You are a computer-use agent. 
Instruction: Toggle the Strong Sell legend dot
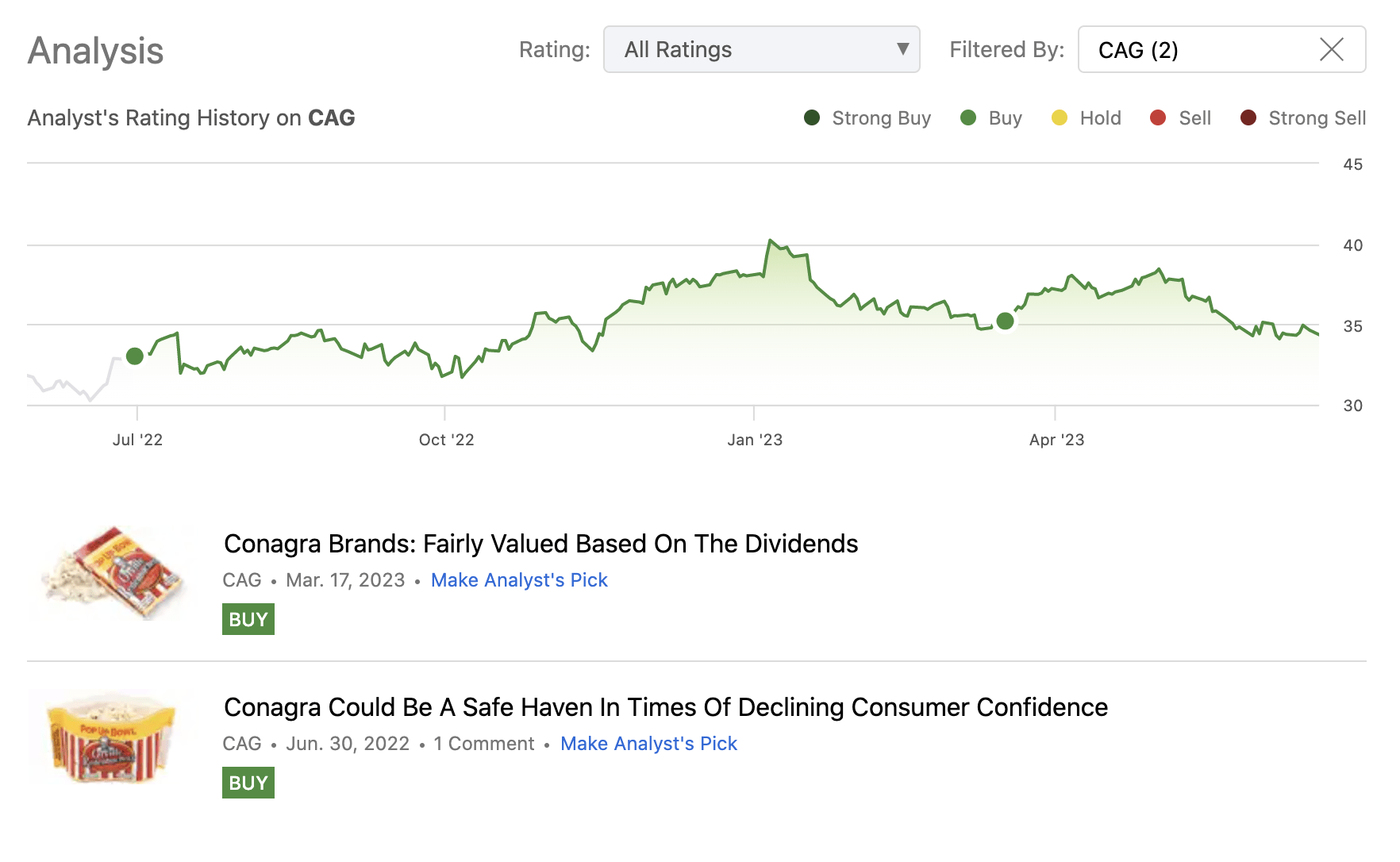coord(1248,117)
